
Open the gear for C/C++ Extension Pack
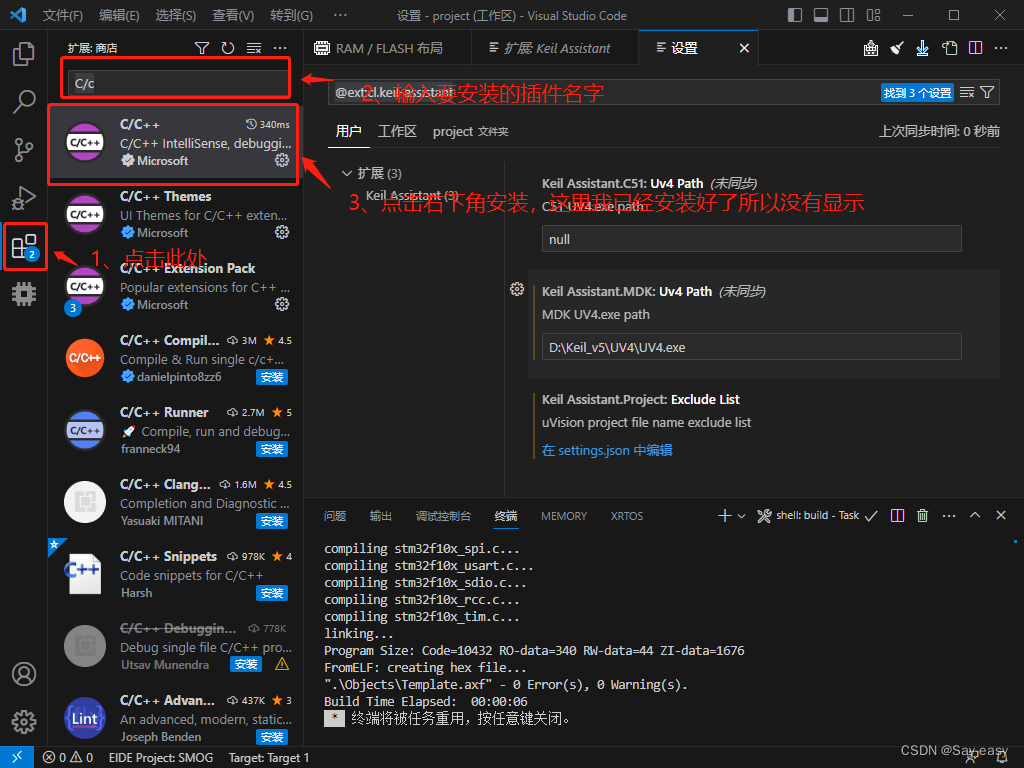pos(281,304)
